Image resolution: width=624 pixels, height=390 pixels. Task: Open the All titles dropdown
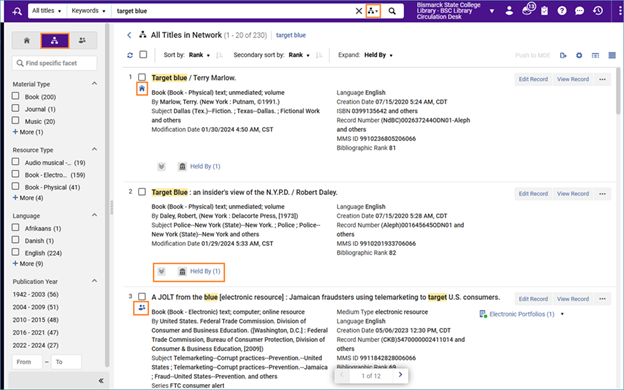(47, 11)
